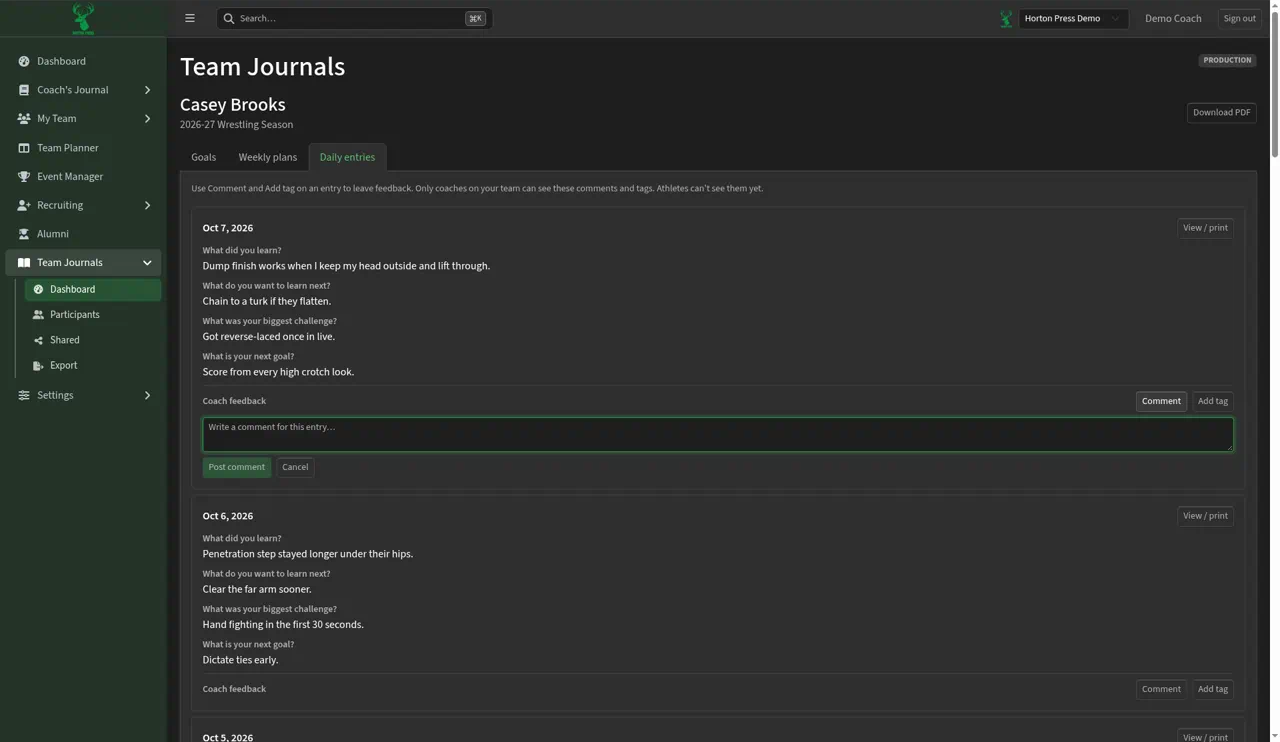The width and height of the screenshot is (1280, 742).
Task: Click Sign out
Action: (x=1239, y=18)
